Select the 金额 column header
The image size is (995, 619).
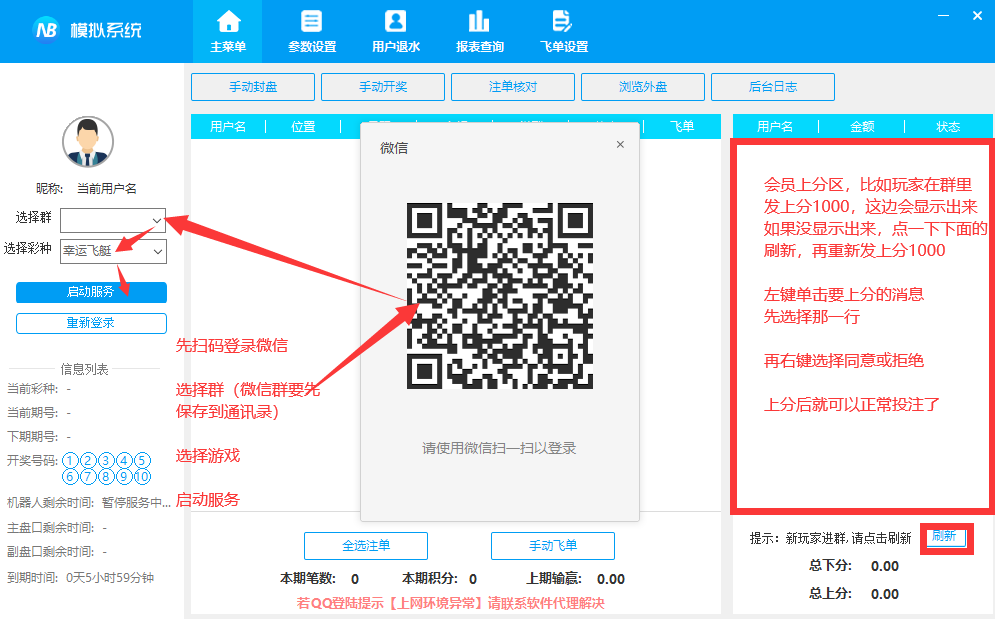coord(862,126)
